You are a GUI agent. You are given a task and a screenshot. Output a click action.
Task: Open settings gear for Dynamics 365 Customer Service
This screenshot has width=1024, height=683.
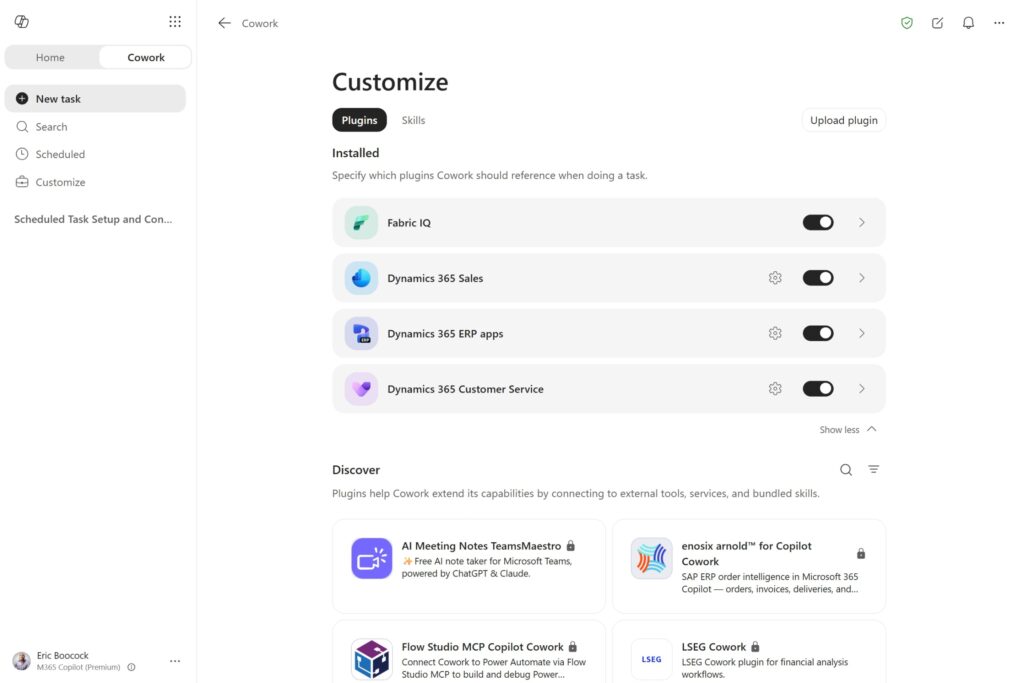pos(775,389)
